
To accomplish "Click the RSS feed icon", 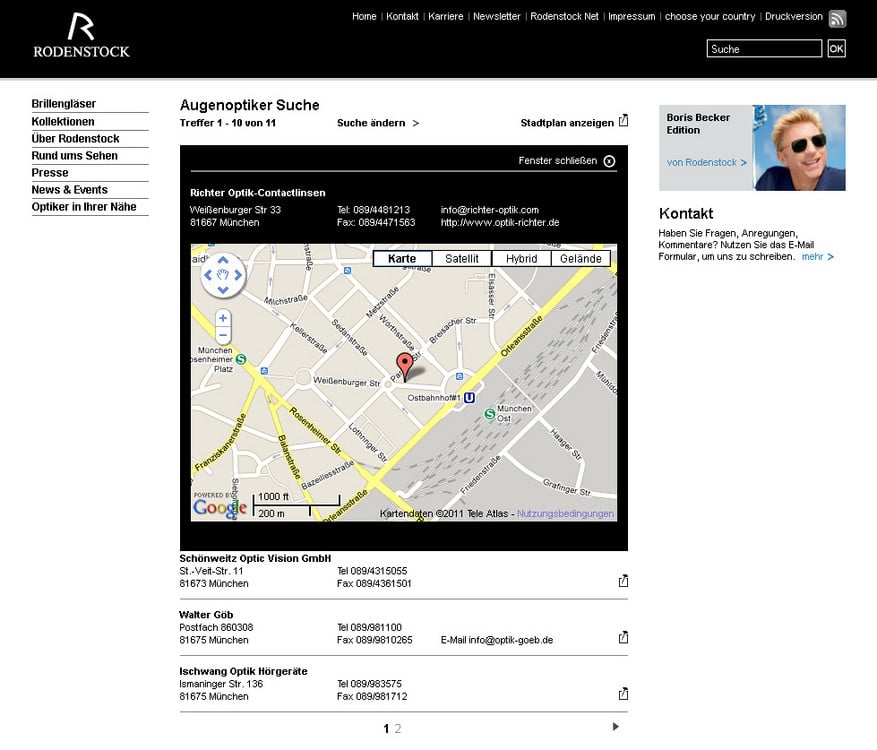I will tap(837, 18).
